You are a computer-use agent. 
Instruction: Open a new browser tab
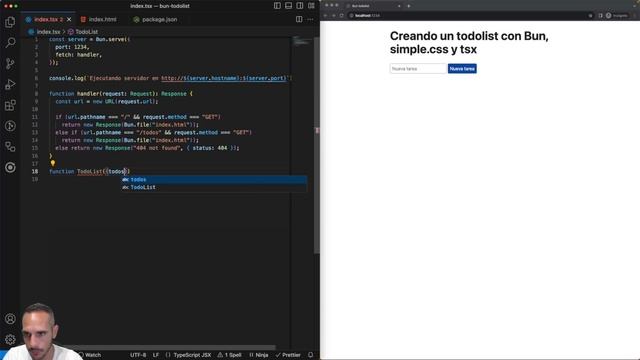click(x=409, y=6)
